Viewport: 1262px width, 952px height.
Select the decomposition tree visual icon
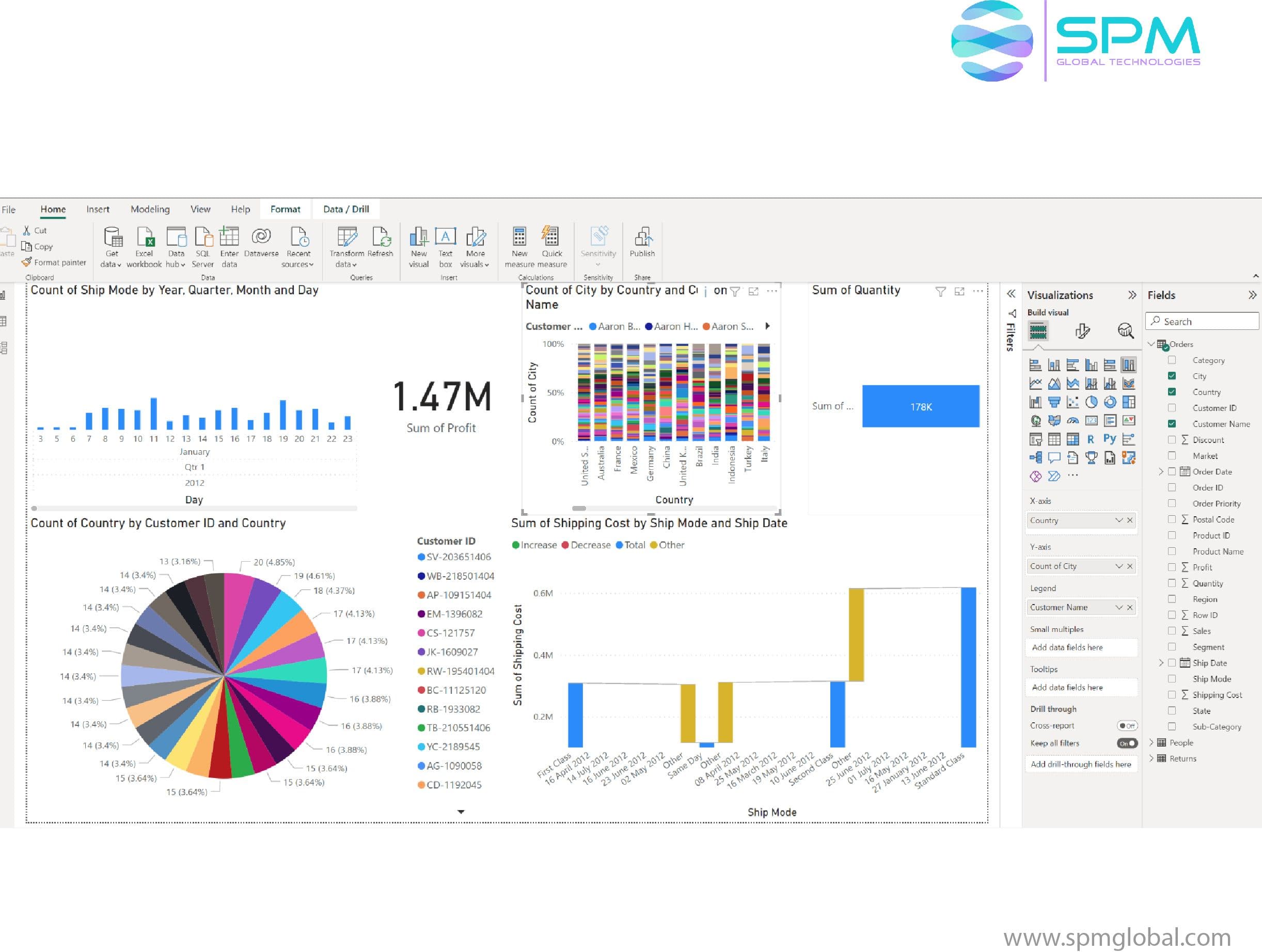click(x=1035, y=457)
